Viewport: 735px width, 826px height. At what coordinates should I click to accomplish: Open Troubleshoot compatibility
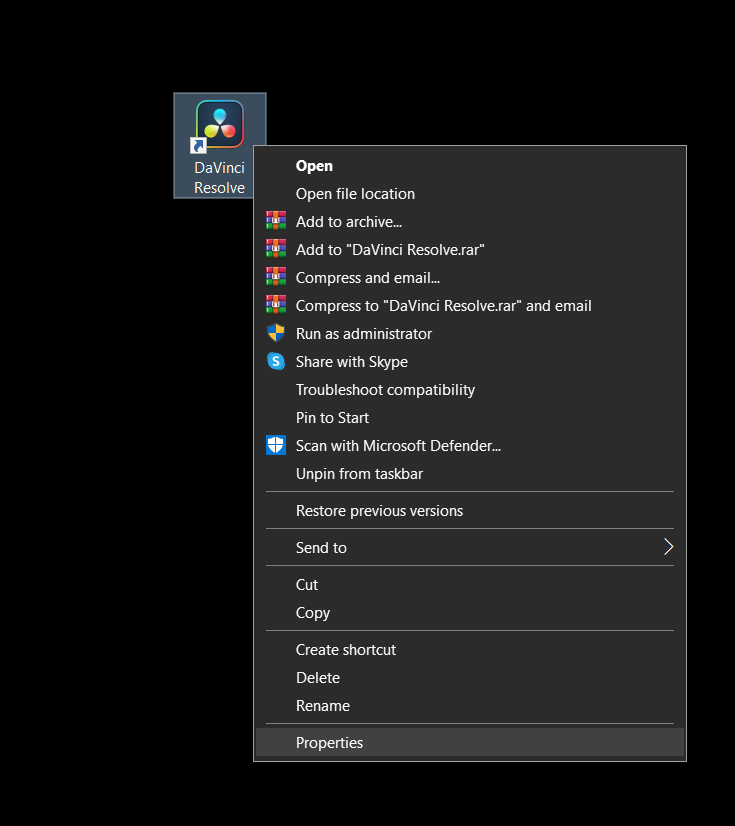[470, 390]
